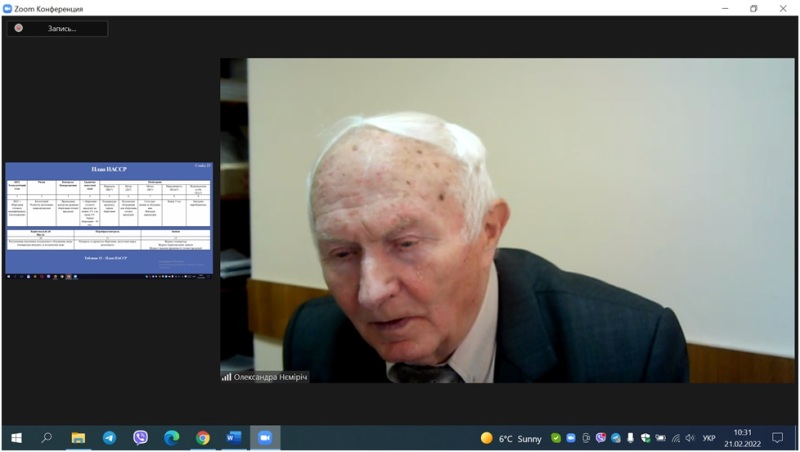Viewport: 800px width, 452px height.
Task: Click the participant name label Олександра Немірич
Action: point(270,377)
